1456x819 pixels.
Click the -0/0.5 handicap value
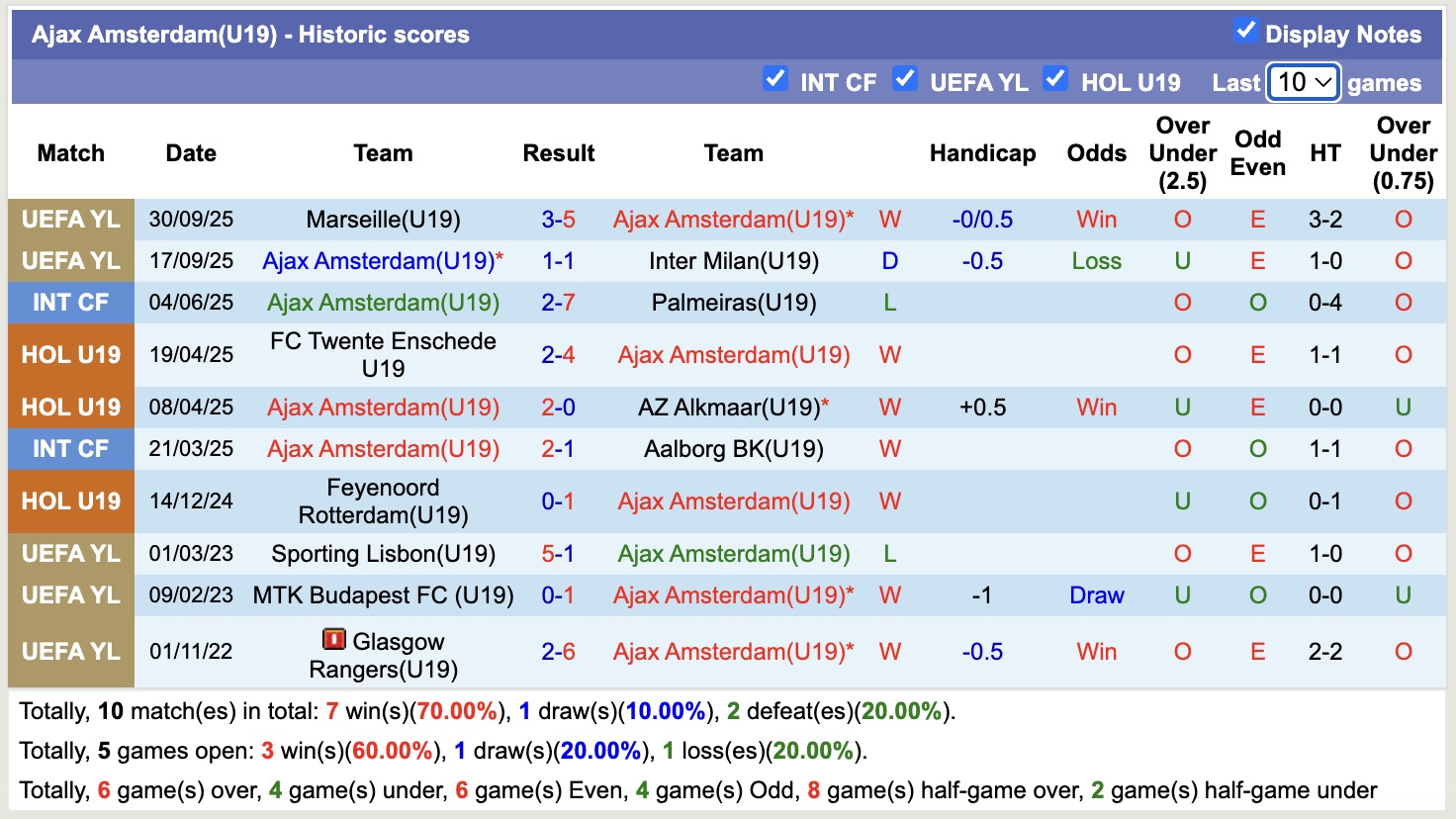tap(982, 219)
